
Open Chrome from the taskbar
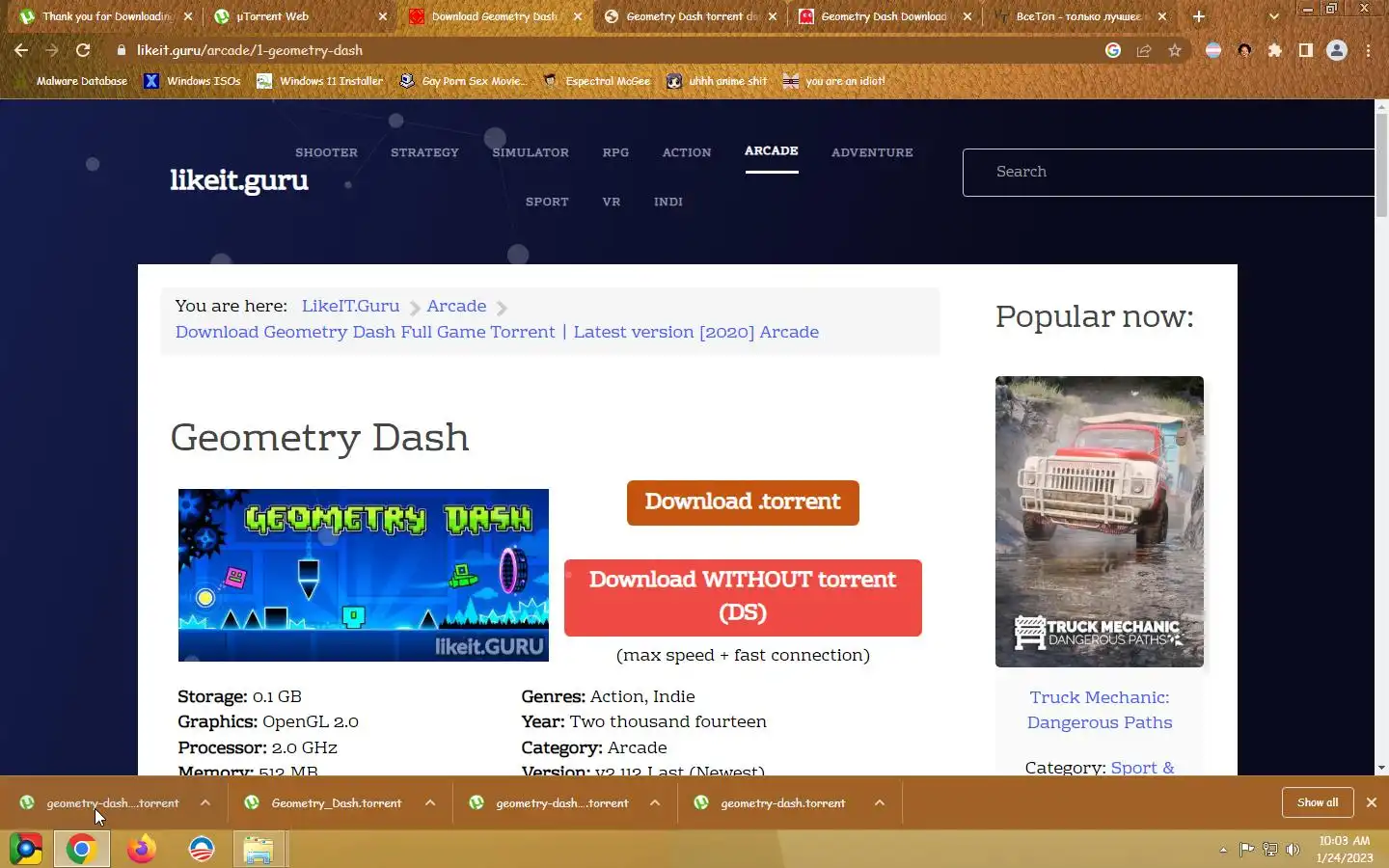click(x=81, y=849)
